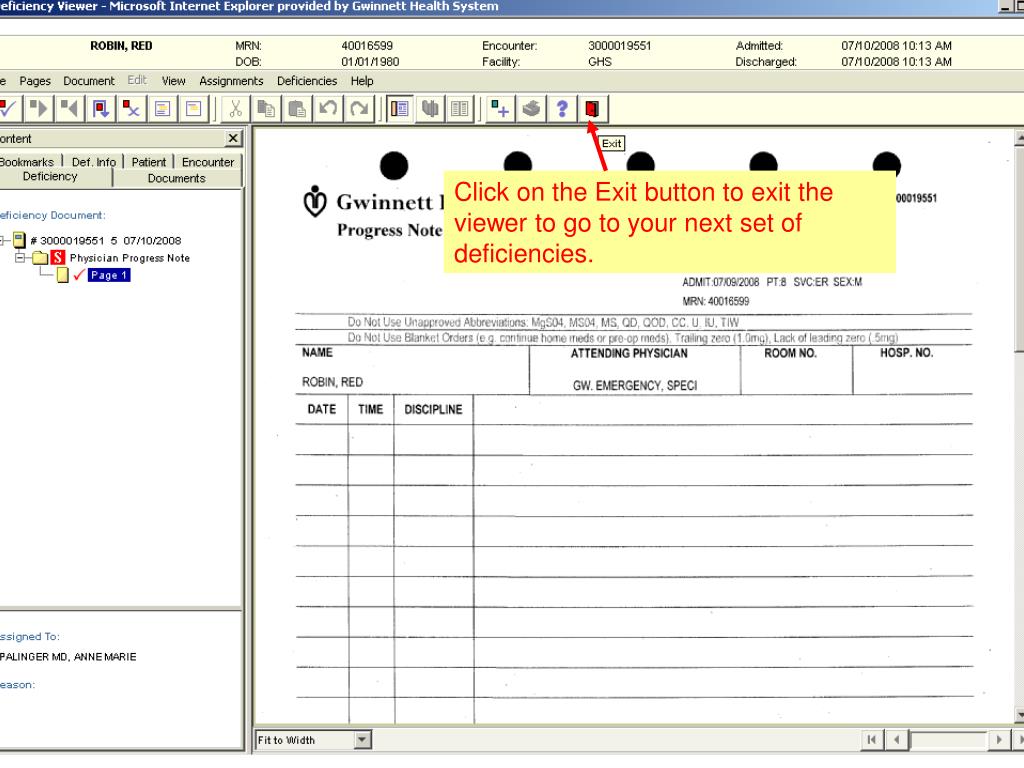Toggle the content panel view icon
This screenshot has height=768, width=1024.
[399, 108]
